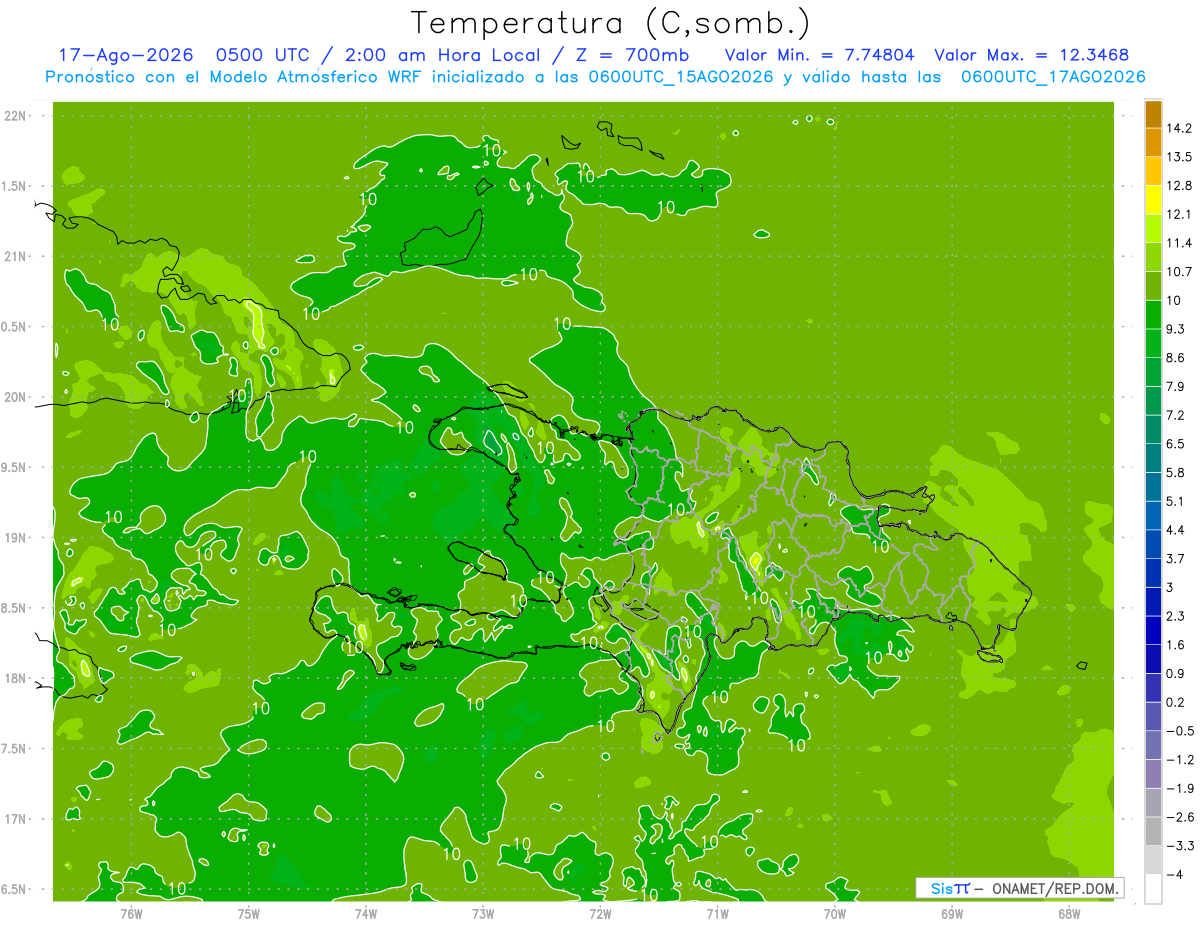
Task: Click the '68W' longitude axis label
Action: pyautogui.click(x=1069, y=913)
